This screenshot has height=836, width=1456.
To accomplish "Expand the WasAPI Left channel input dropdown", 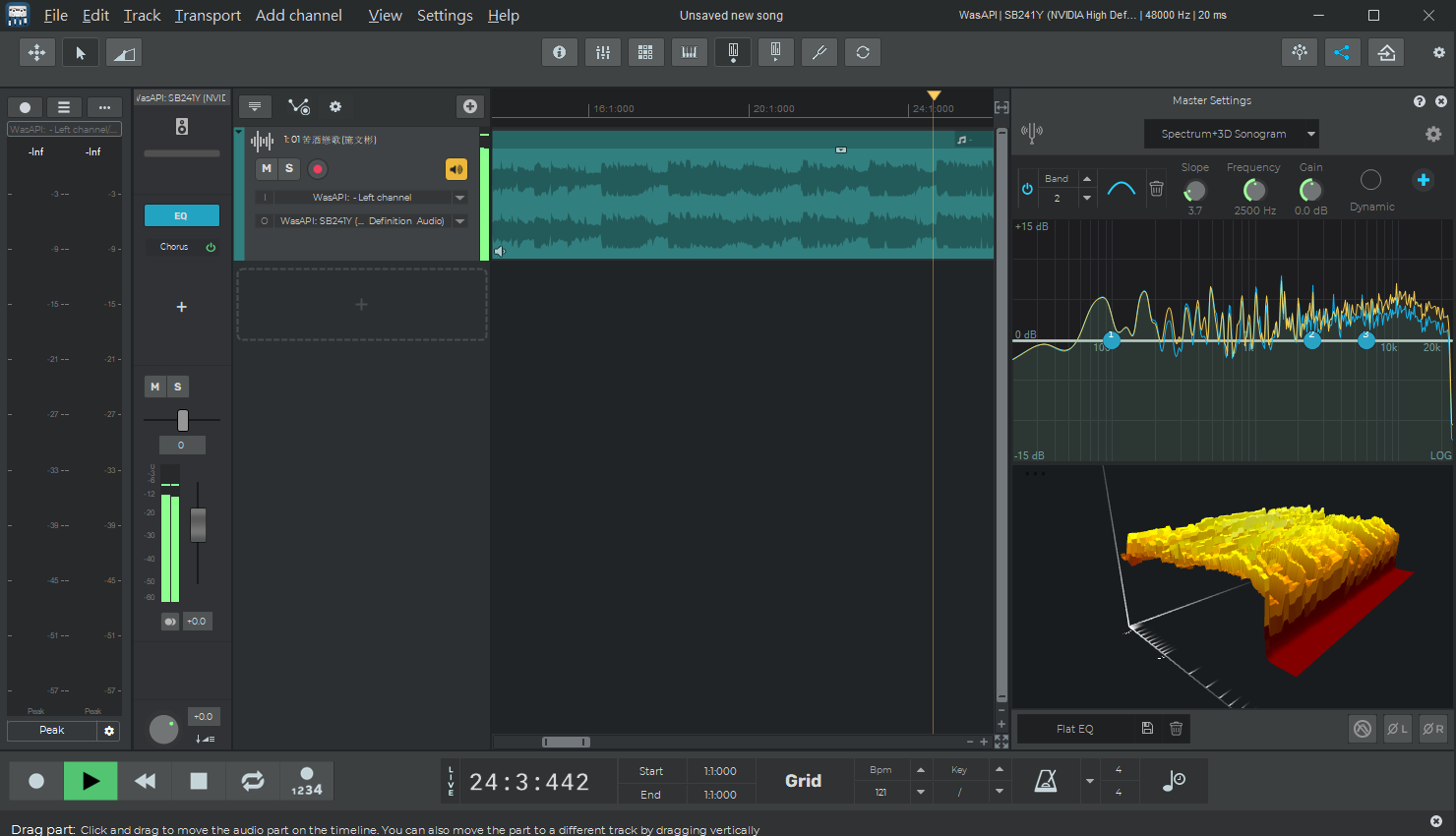I will click(459, 198).
